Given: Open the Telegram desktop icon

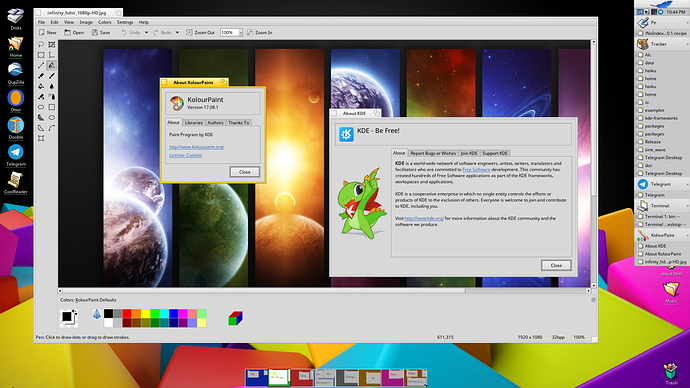Looking at the screenshot, I should click(16, 156).
